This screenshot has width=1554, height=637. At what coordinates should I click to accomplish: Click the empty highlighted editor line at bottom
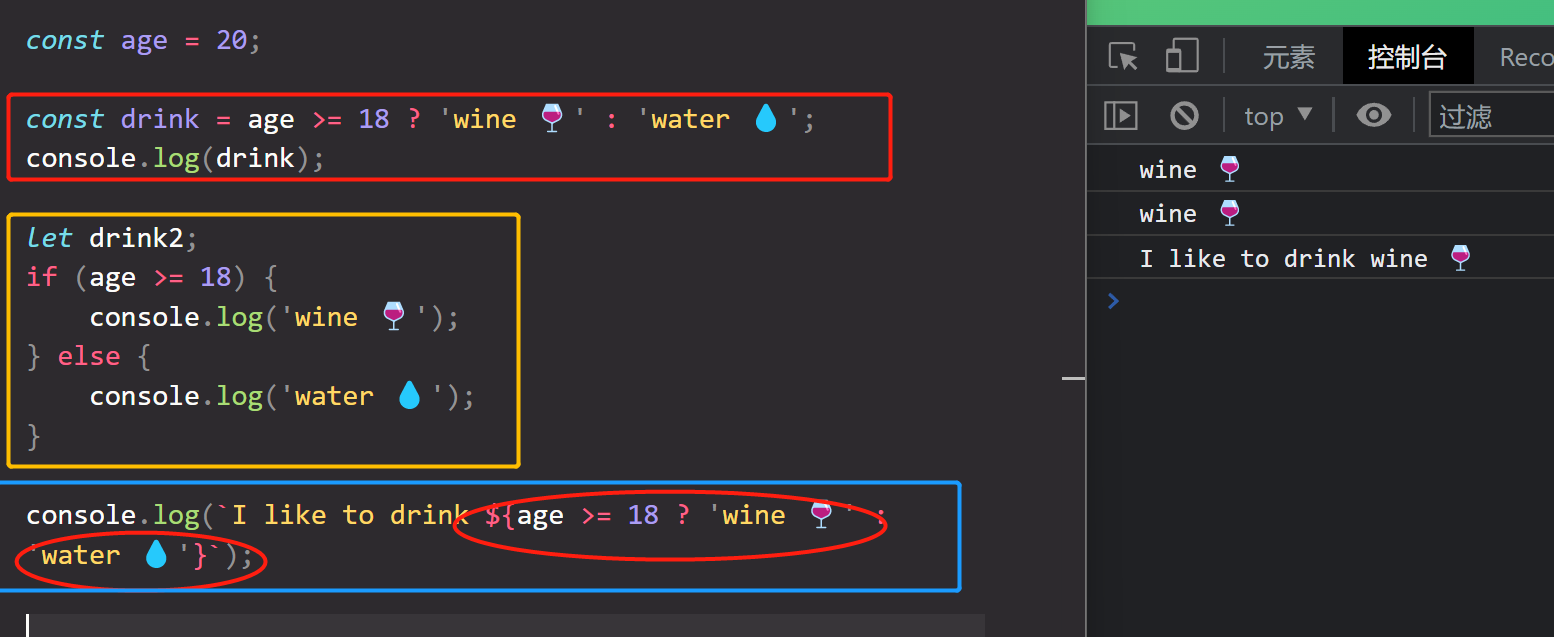click(500, 625)
